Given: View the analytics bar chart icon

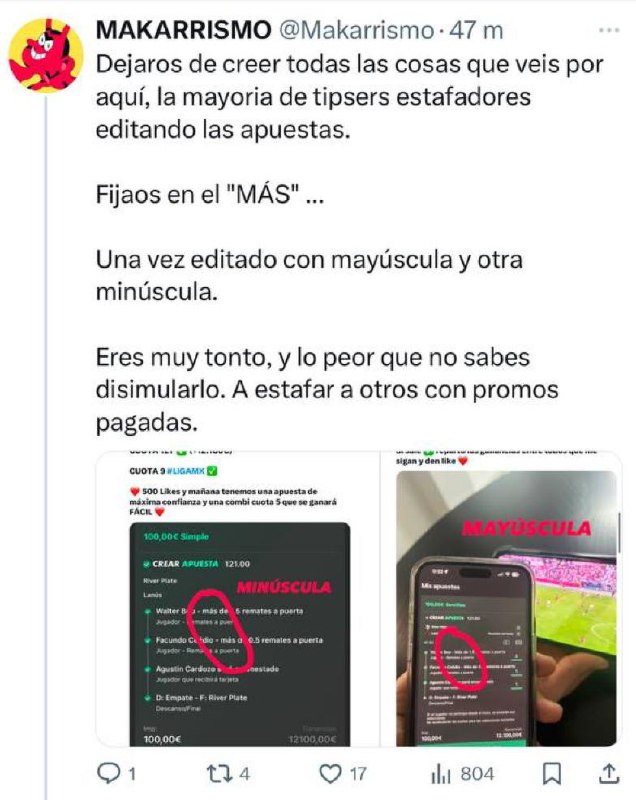Looking at the screenshot, I should [x=441, y=773].
